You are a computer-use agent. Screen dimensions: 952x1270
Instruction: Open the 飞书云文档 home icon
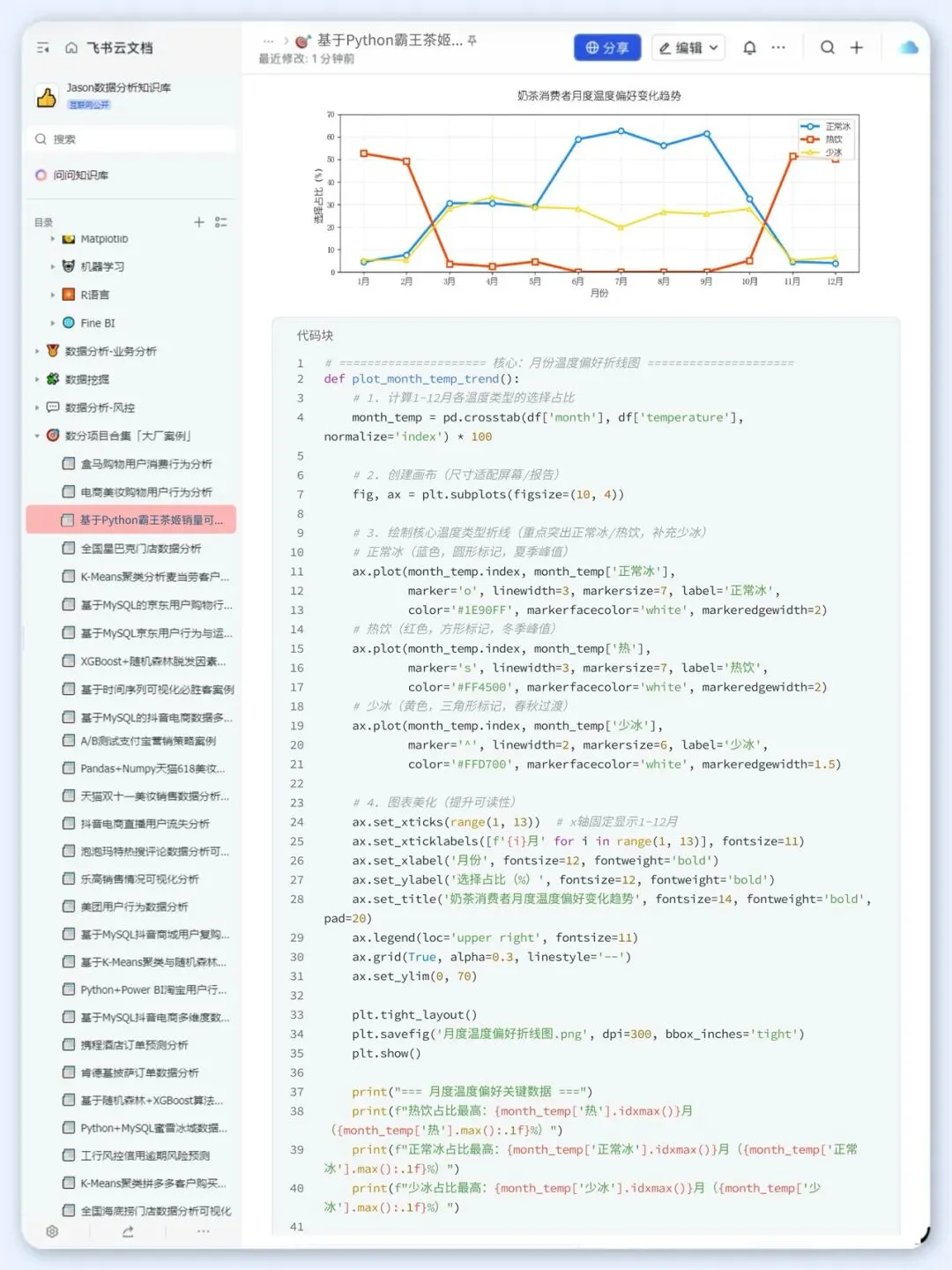pyautogui.click(x=71, y=48)
